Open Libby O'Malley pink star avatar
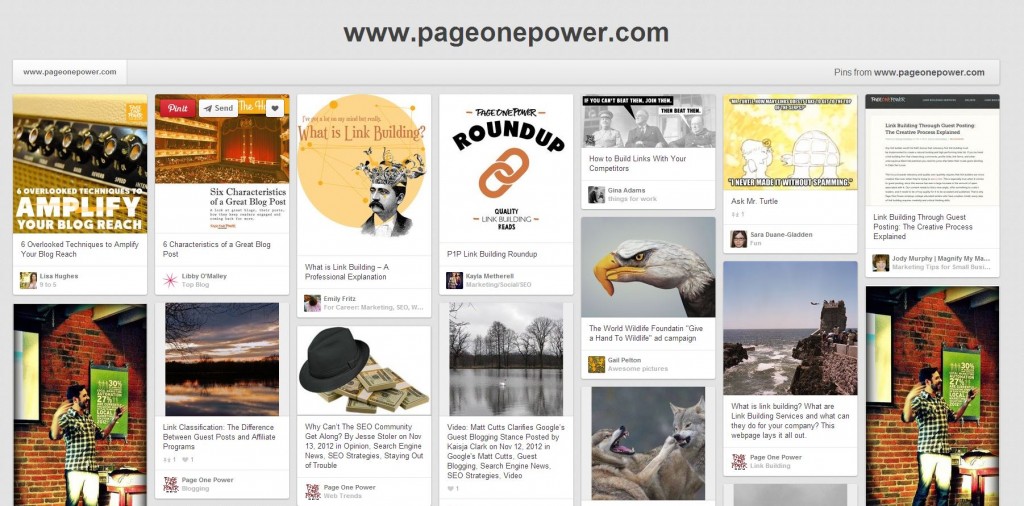Viewport: 1024px width, 506px height. [x=170, y=281]
